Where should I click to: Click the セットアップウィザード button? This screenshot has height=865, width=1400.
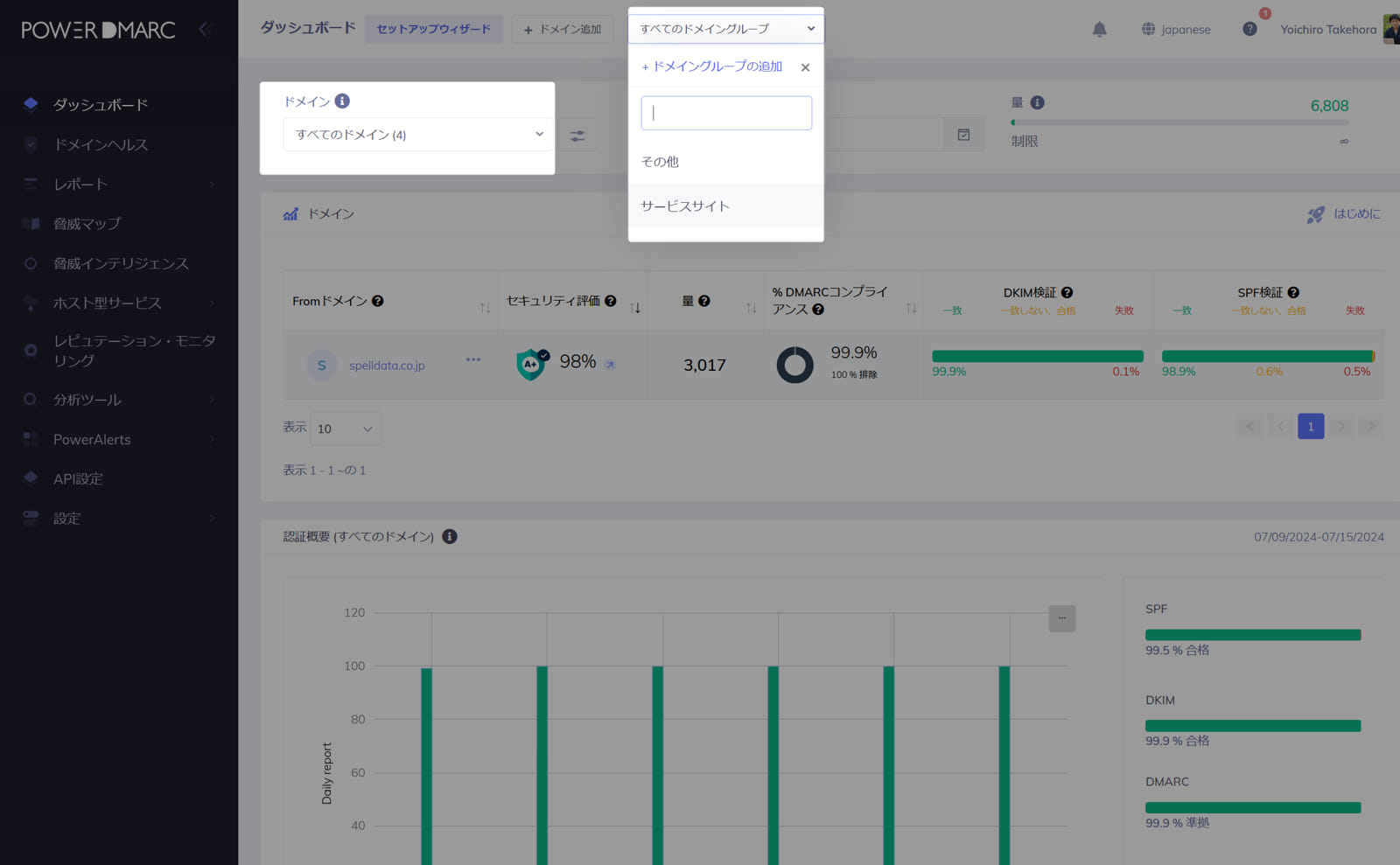[x=434, y=29]
